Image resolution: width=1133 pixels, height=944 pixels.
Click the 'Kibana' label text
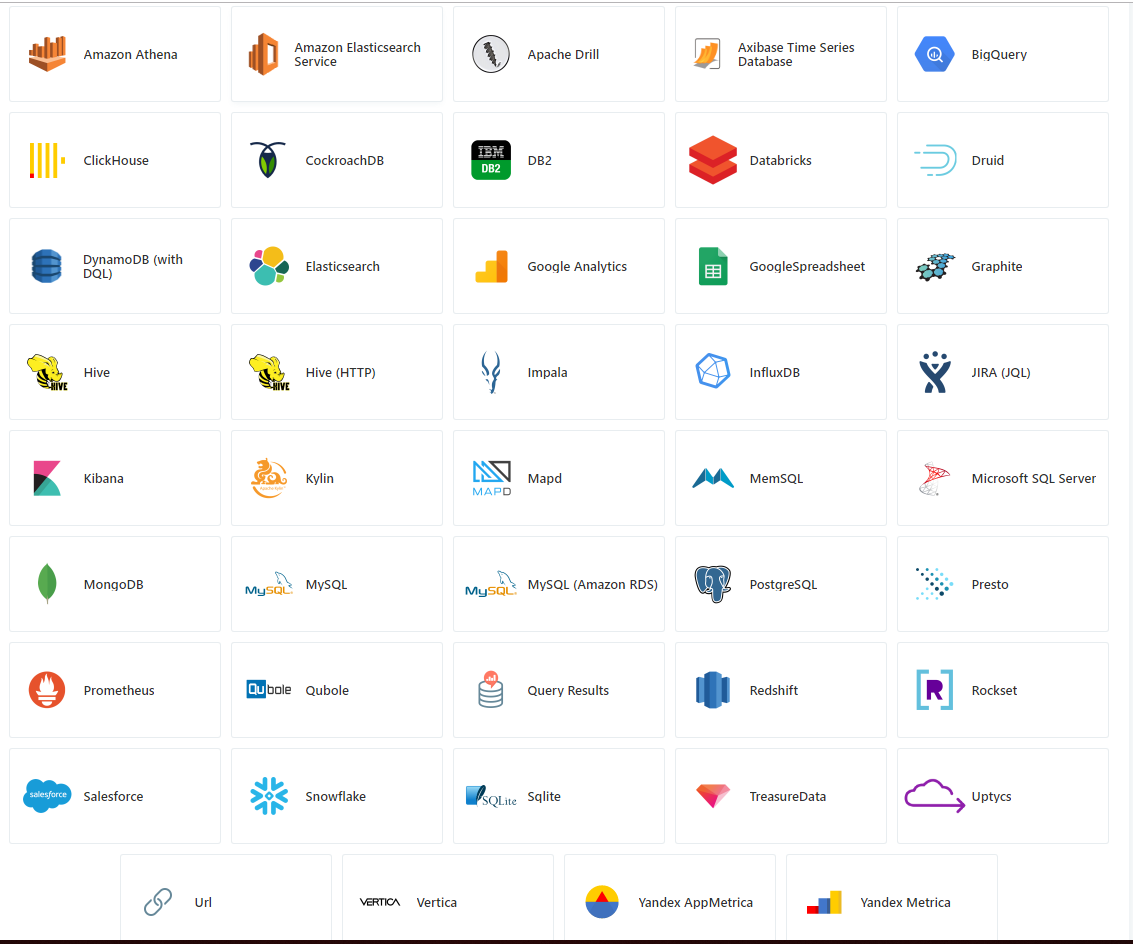click(x=103, y=479)
